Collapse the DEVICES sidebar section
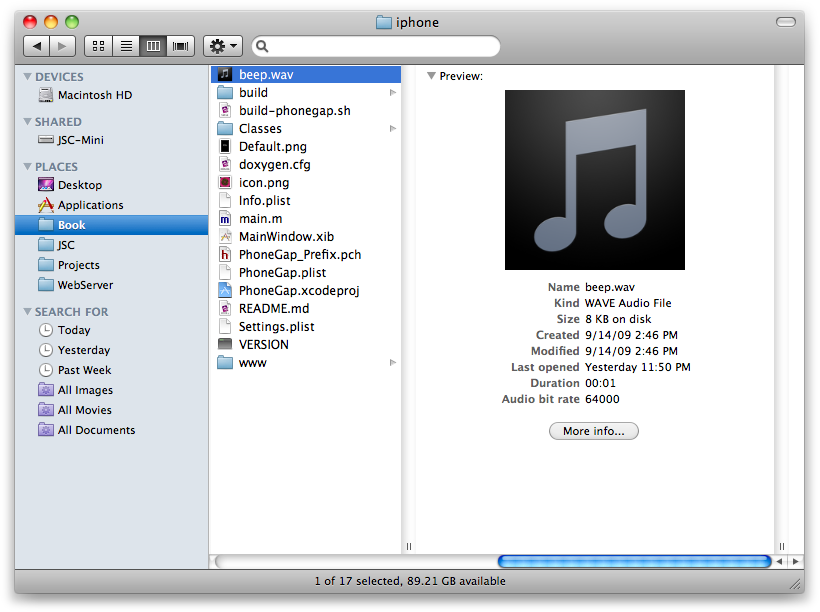The height and width of the screenshot is (612, 820). tap(27, 77)
